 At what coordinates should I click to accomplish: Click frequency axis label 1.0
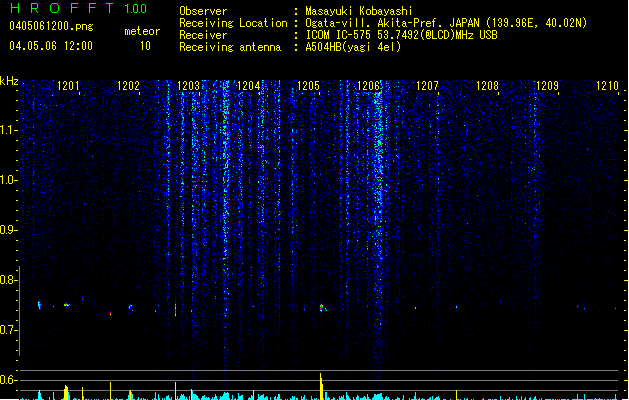click(8, 180)
